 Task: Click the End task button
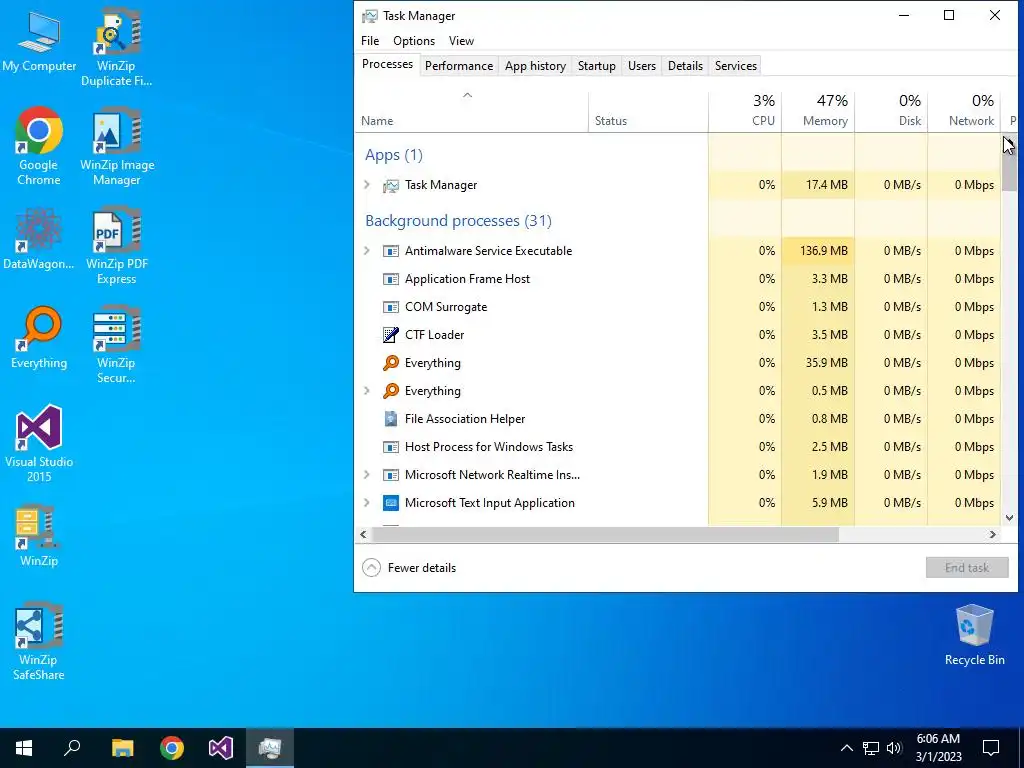967,568
